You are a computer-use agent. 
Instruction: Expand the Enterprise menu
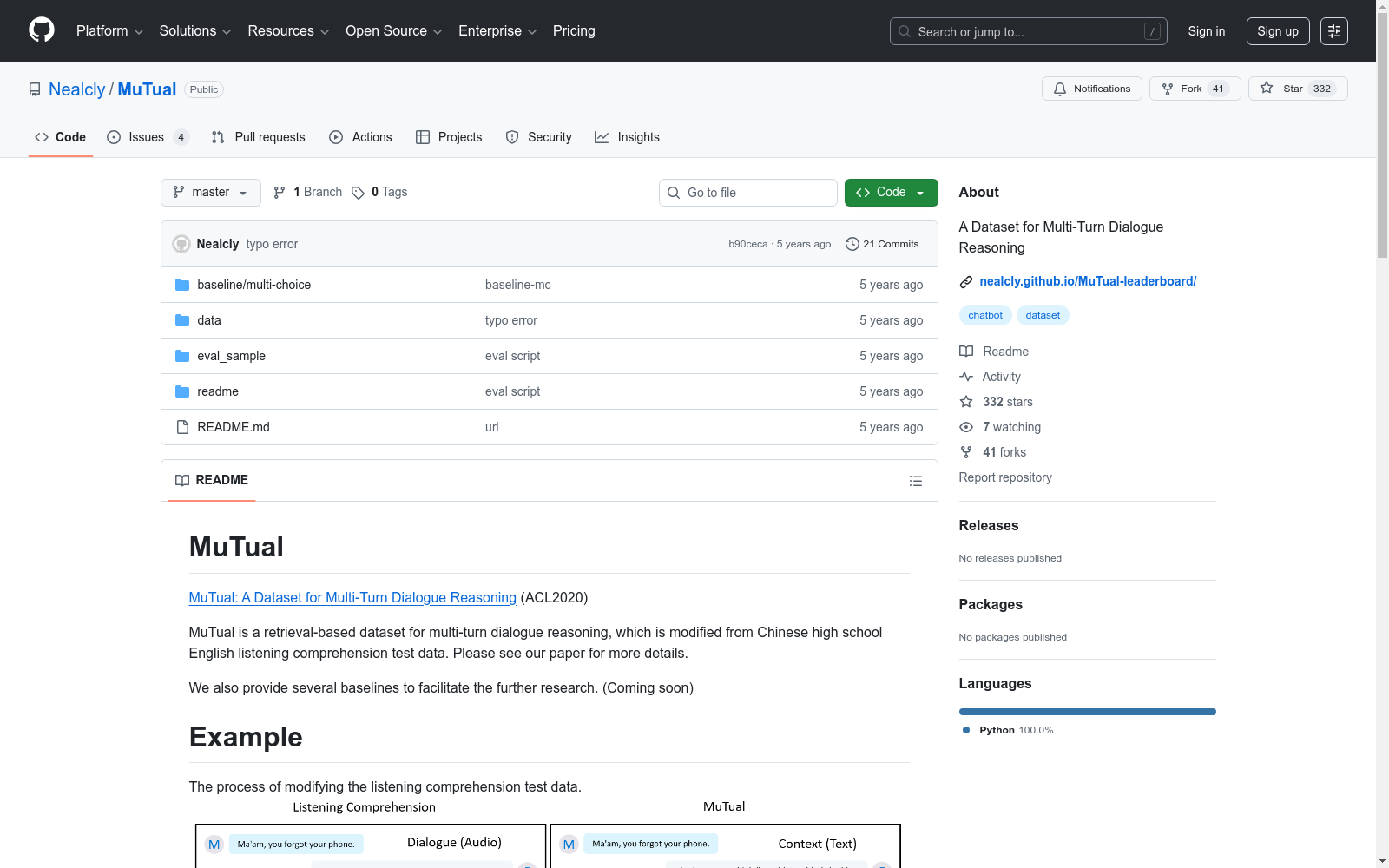pos(497,31)
